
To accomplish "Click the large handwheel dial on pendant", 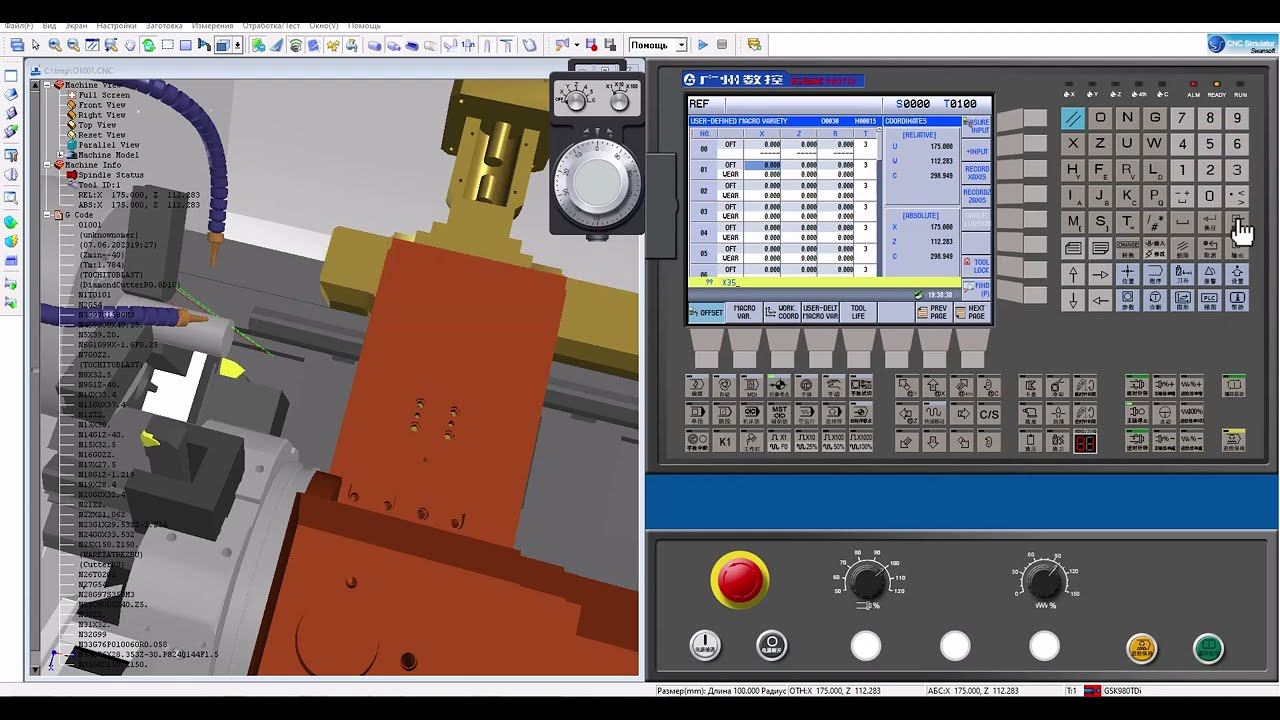I will [x=598, y=182].
